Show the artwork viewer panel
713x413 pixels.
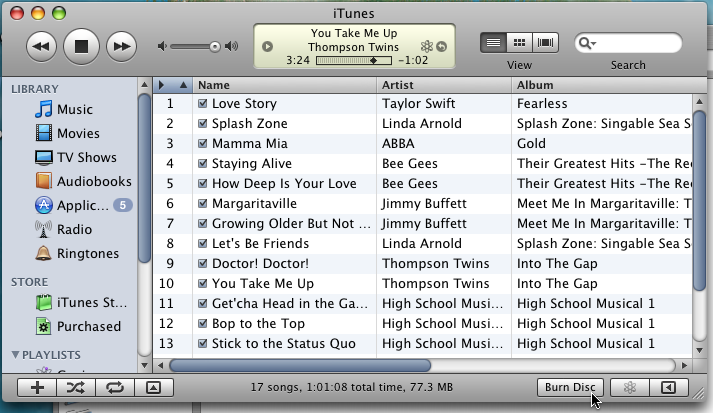pos(154,388)
